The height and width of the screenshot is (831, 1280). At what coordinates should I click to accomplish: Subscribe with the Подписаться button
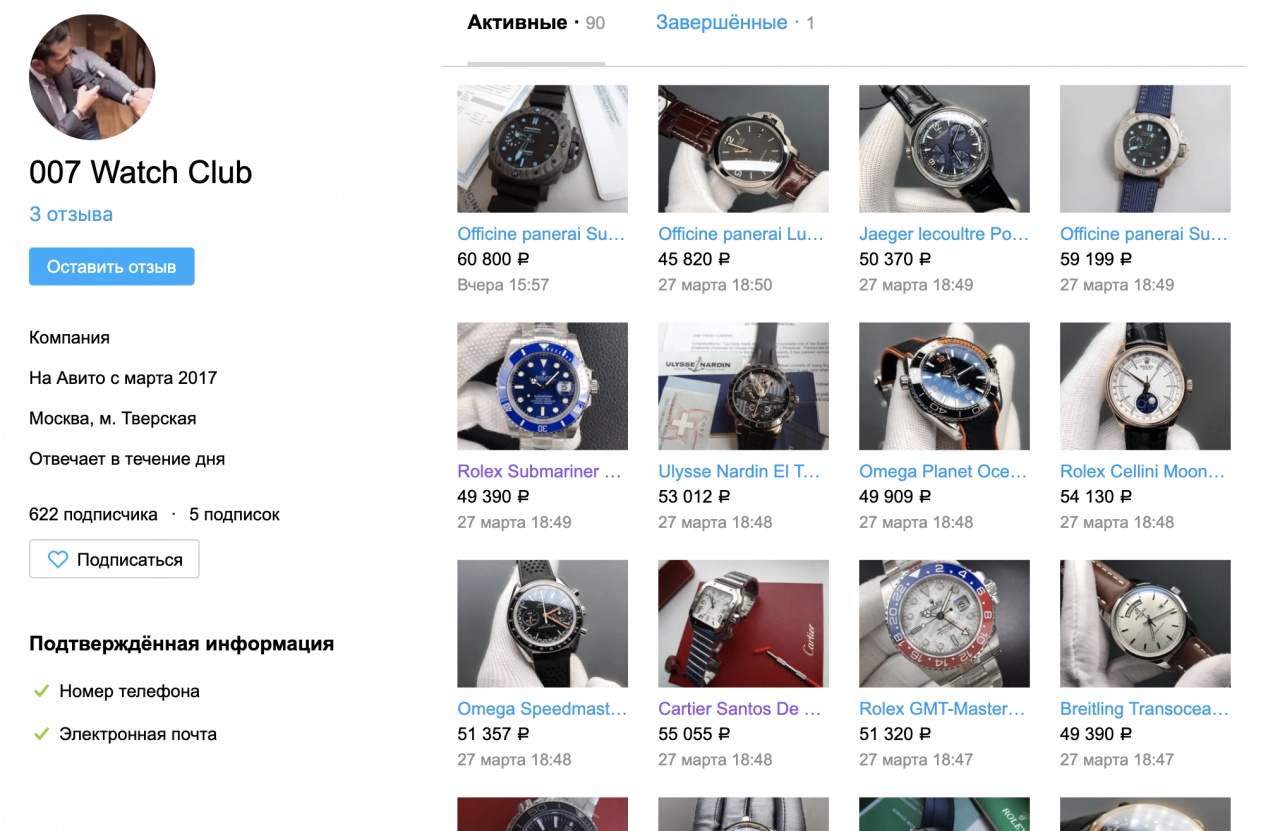114,559
